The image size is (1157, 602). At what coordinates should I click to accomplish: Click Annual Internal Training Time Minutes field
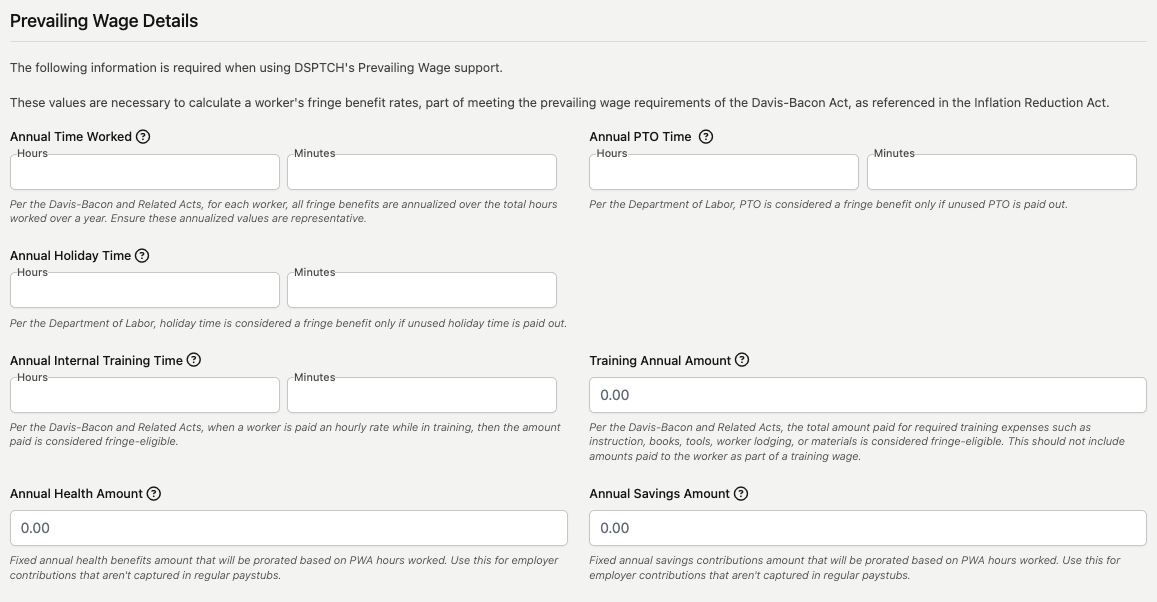click(421, 395)
